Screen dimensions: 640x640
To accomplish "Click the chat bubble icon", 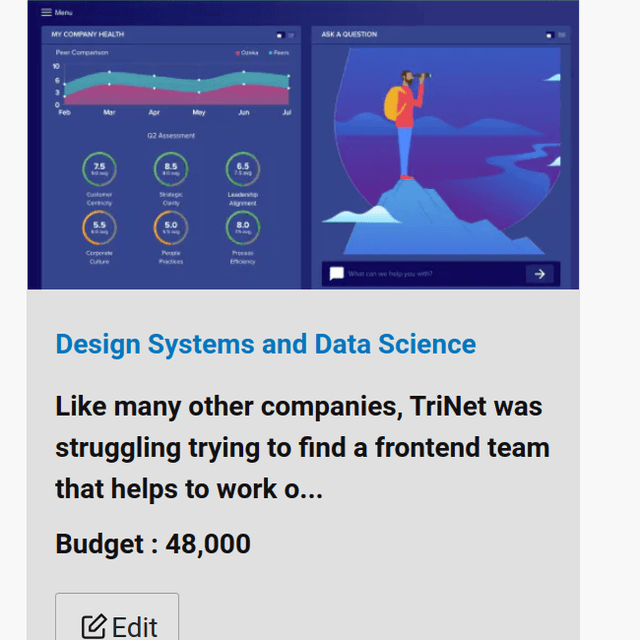I will point(337,273).
